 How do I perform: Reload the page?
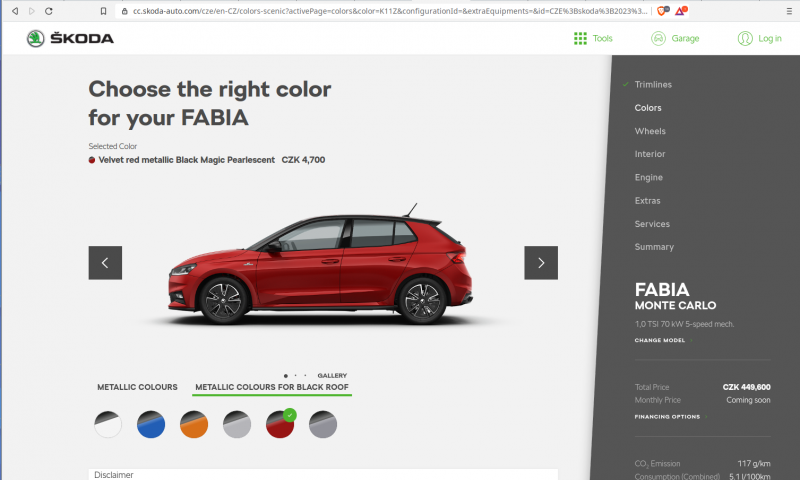[x=48, y=11]
